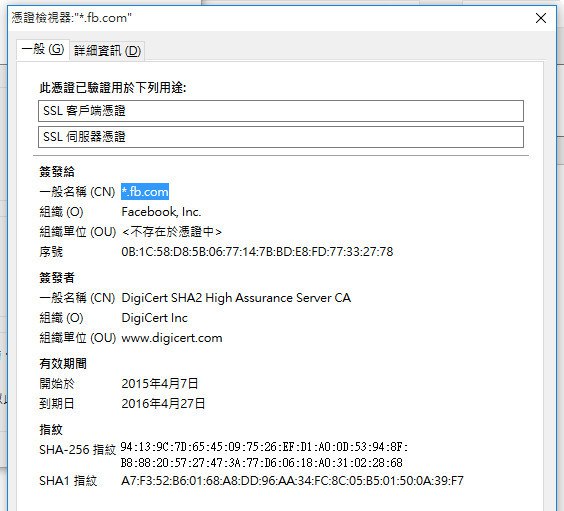Click the 簽發者 section heading
This screenshot has height=511, width=564.
click(57, 278)
